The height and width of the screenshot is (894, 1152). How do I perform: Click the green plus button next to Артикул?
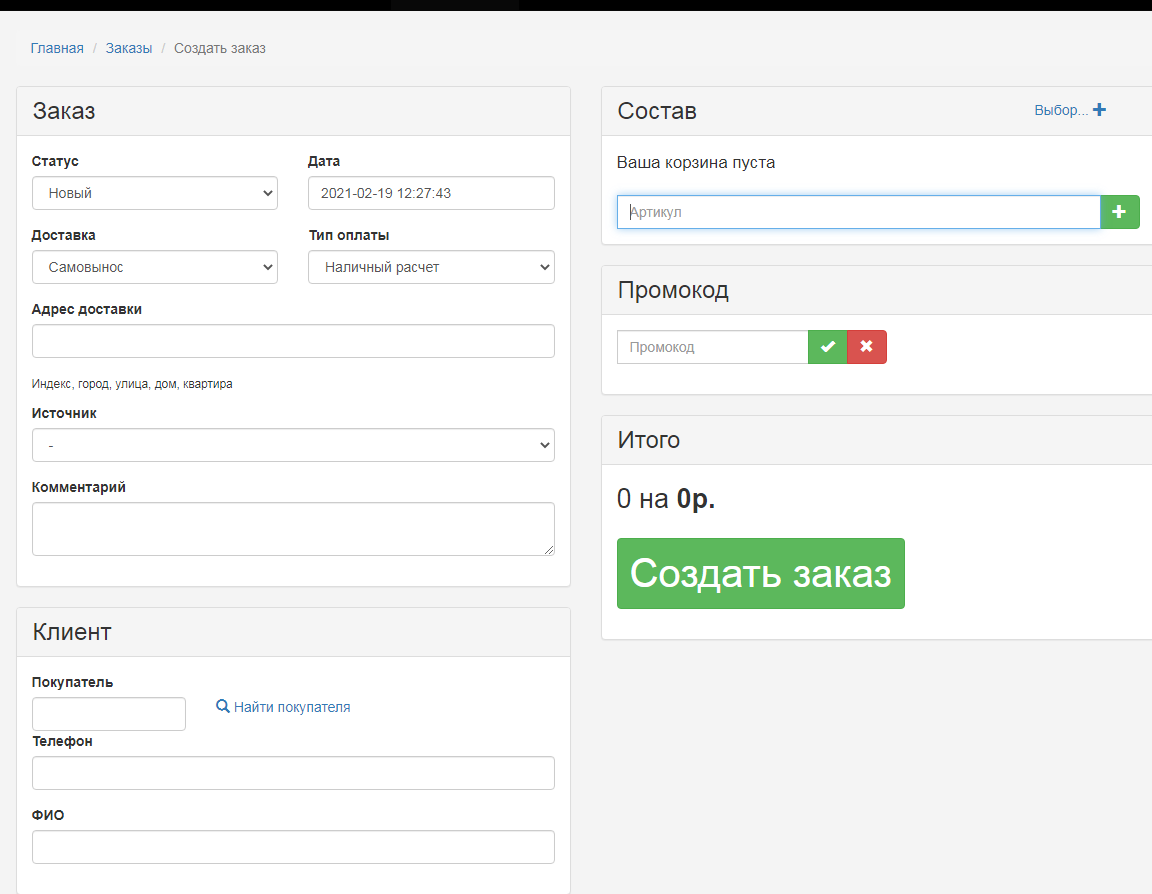[x=1119, y=212]
